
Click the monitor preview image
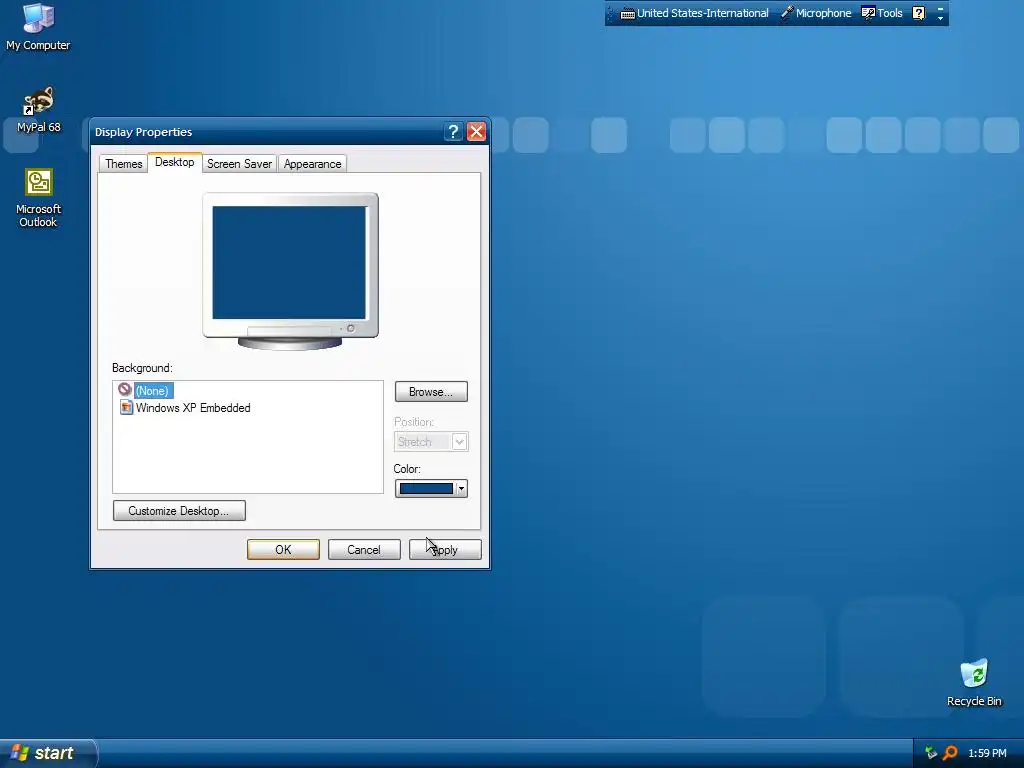(290, 271)
